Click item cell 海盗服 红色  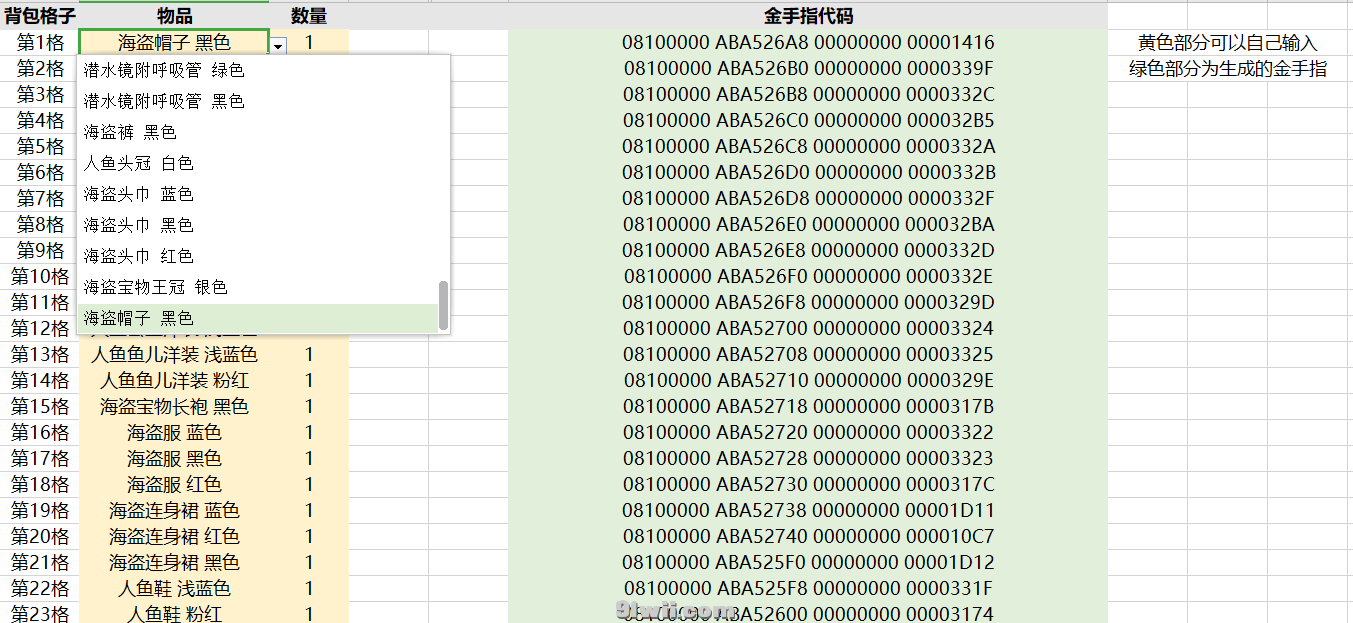tap(174, 484)
